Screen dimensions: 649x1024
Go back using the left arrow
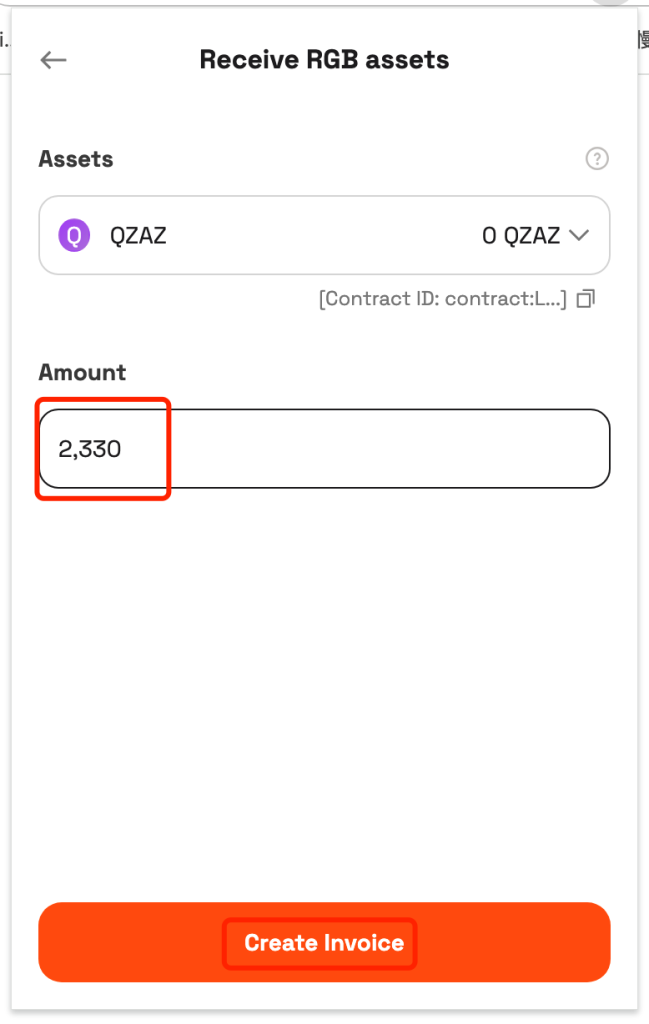pos(54,60)
